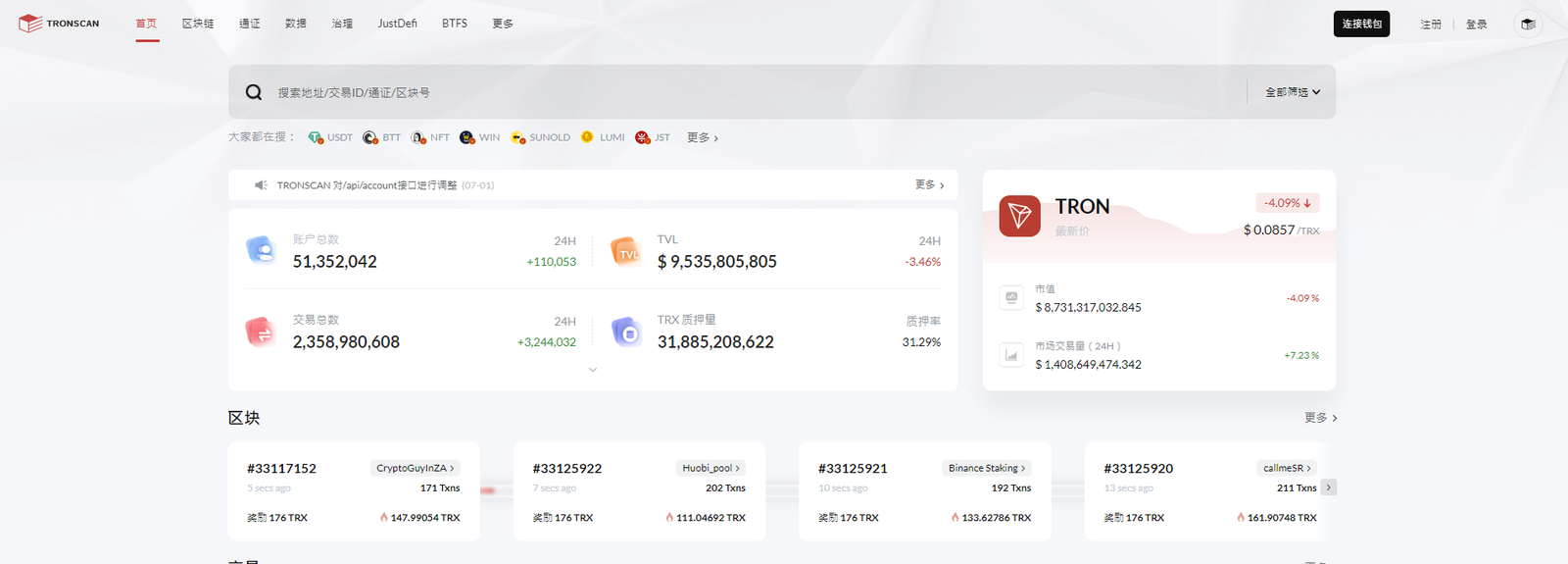Click the JST token icon

pyautogui.click(x=642, y=137)
